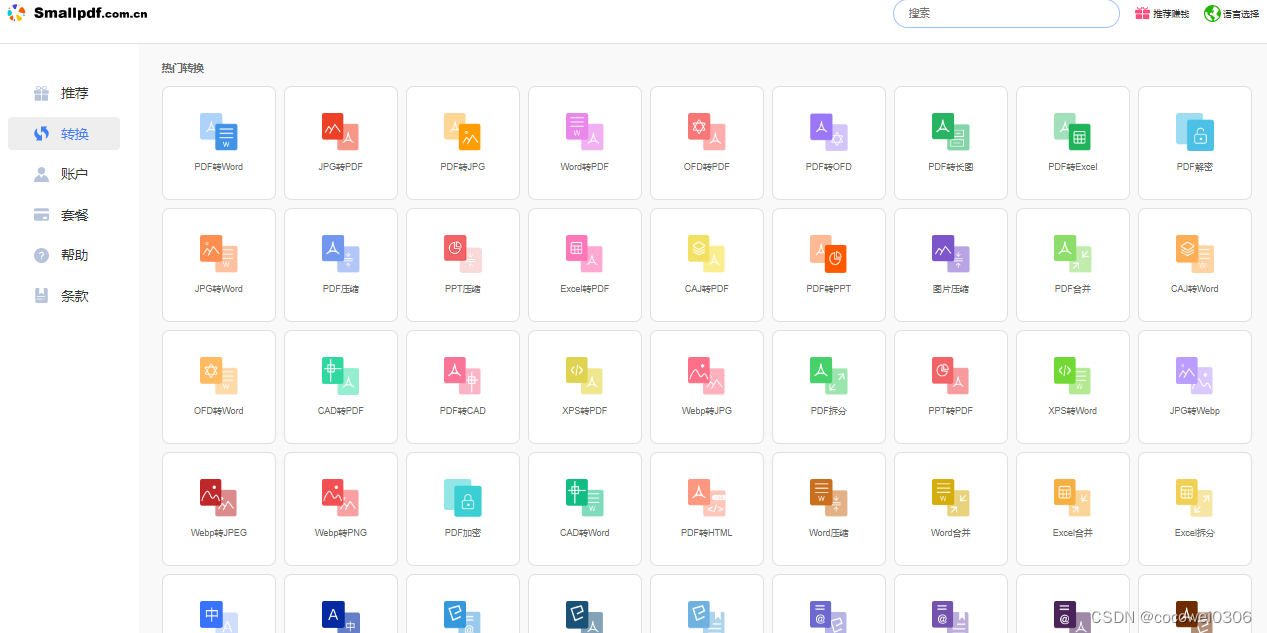This screenshot has height=633, width=1267.
Task: Click the Smallpdf.com.cn logo
Action: click(77, 13)
